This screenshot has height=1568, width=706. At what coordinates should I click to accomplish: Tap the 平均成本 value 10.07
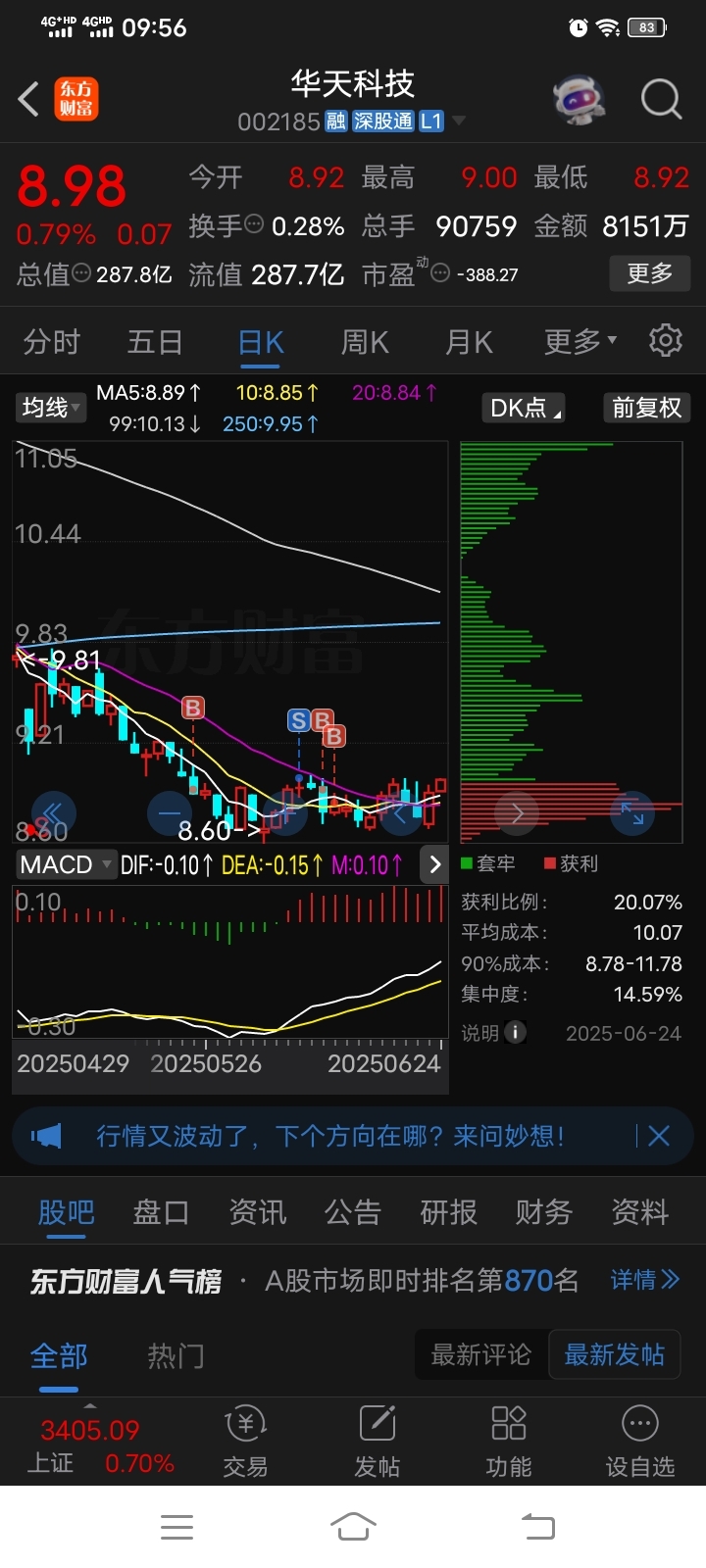click(x=657, y=933)
